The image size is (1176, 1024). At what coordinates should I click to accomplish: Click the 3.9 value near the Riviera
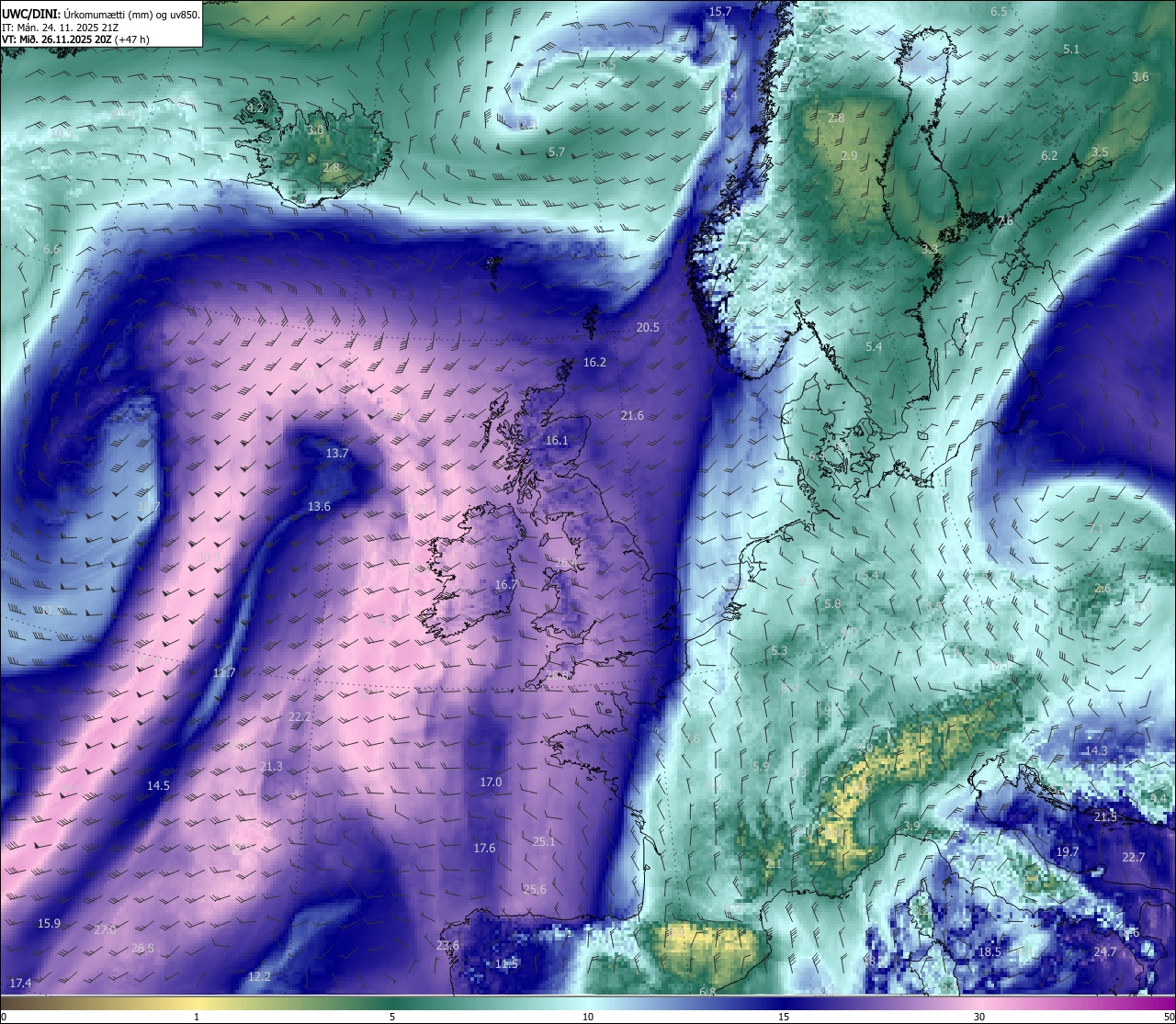(x=911, y=827)
